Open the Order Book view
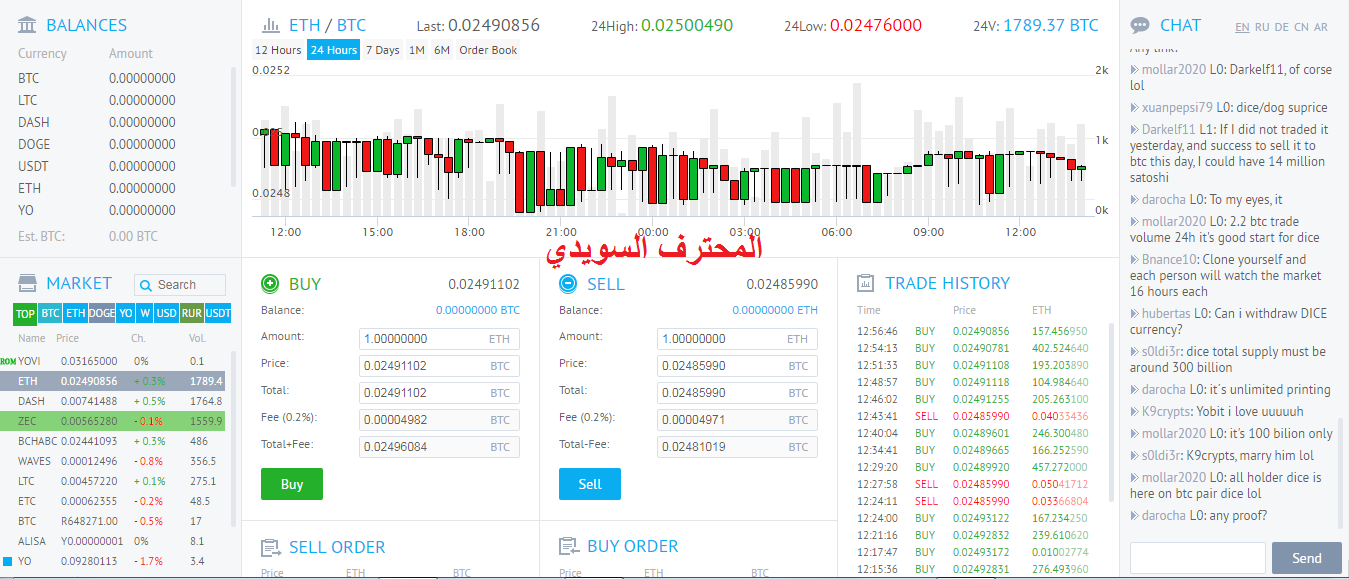 click(x=489, y=50)
